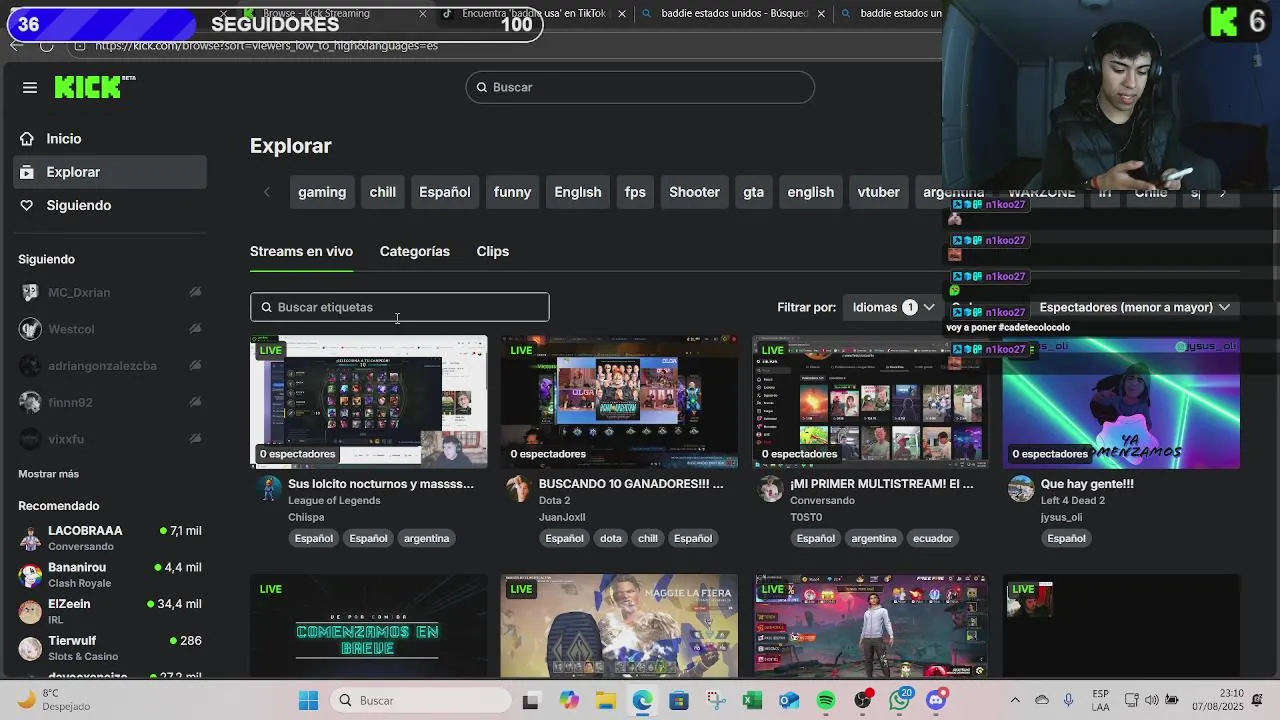1280x720 pixels.
Task: Open File Explorer from the taskbar
Action: (605, 701)
